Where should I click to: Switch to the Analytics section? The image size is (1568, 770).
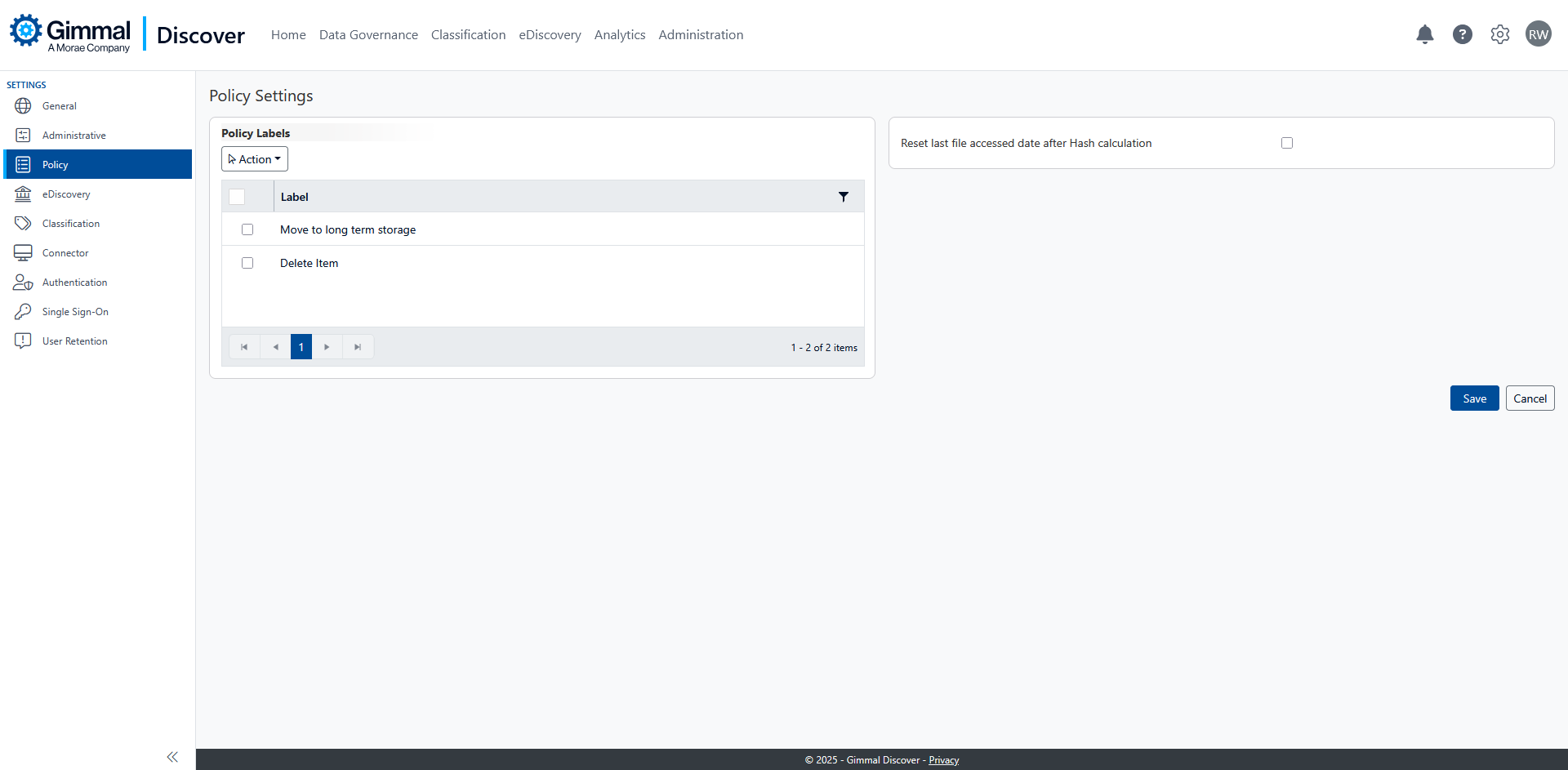(x=620, y=34)
